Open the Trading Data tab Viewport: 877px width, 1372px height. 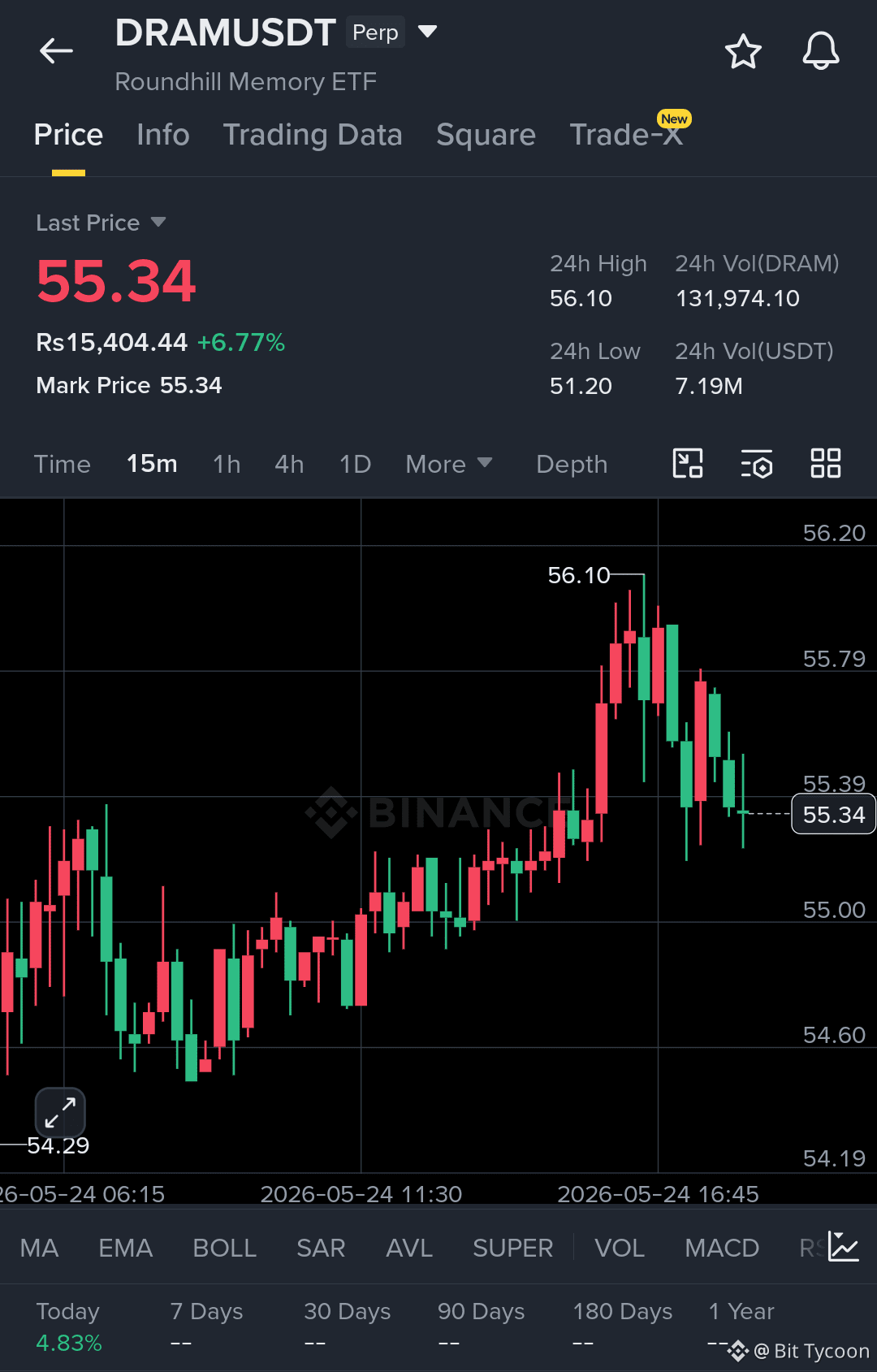[313, 135]
